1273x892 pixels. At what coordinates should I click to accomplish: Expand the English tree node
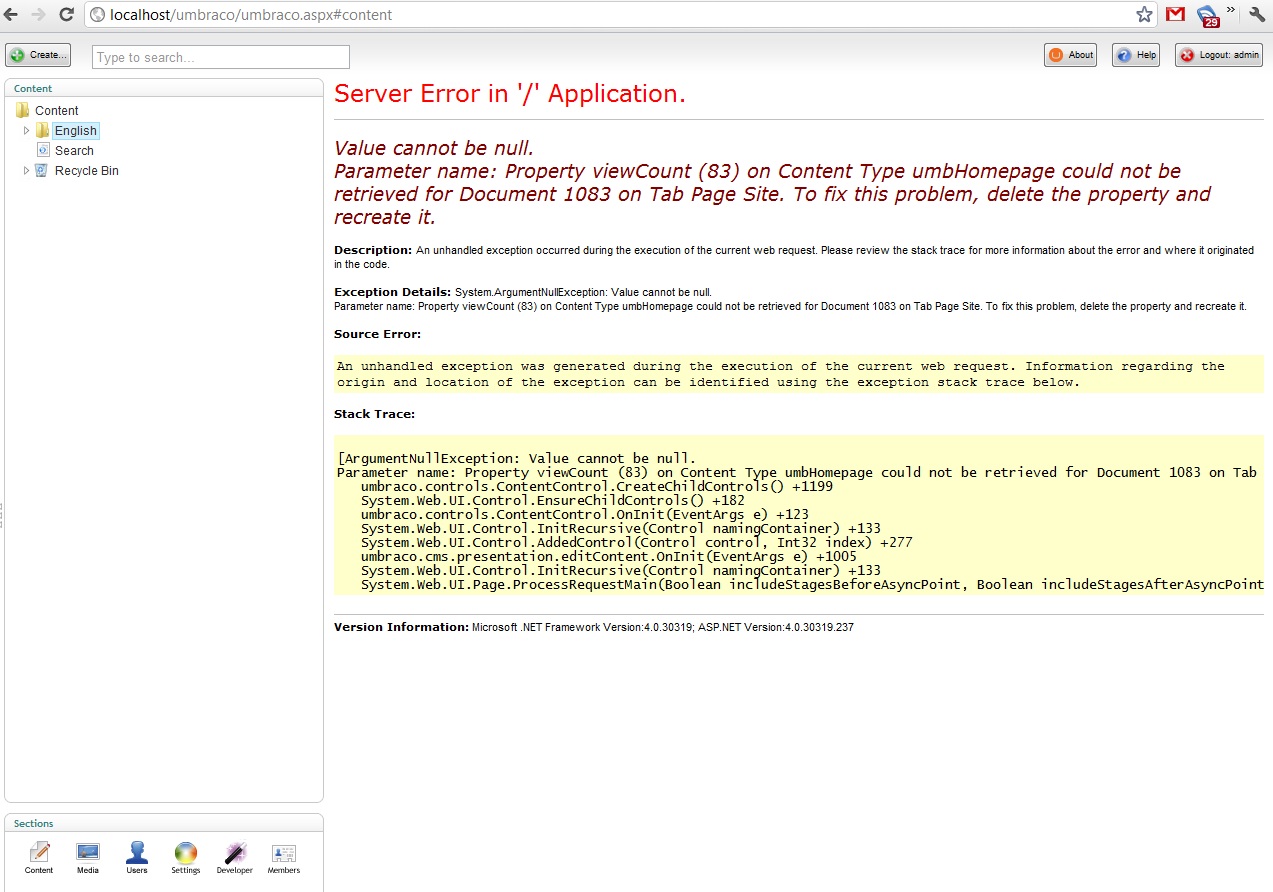(x=27, y=130)
